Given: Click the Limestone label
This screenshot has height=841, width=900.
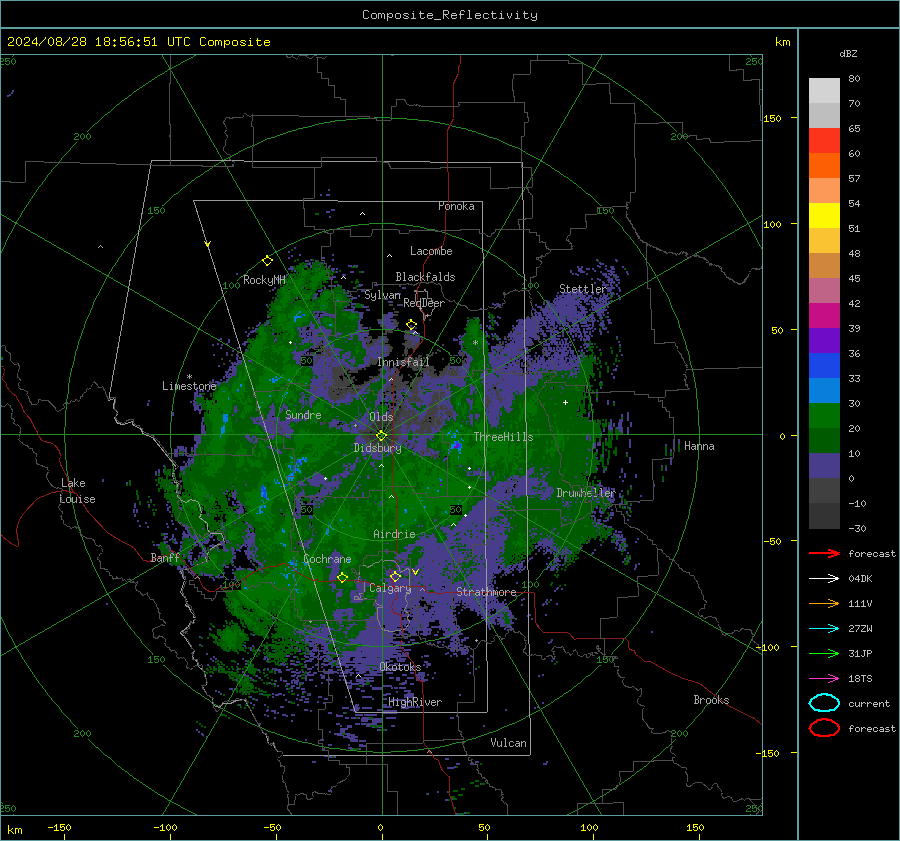Looking at the screenshot, I should point(189,386).
